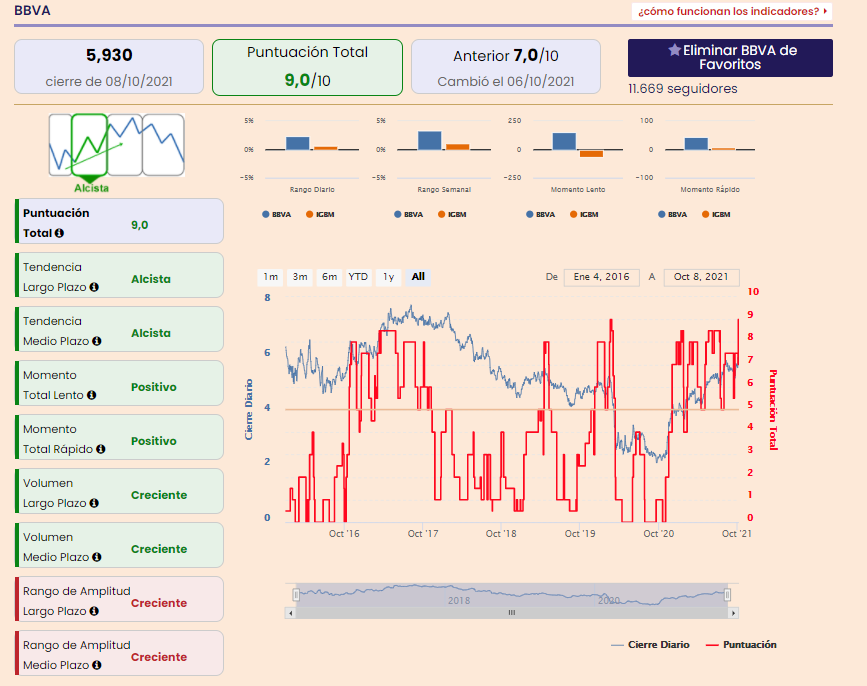Click the BBVA page title
Viewport: 867px width, 686px height.
(x=32, y=11)
